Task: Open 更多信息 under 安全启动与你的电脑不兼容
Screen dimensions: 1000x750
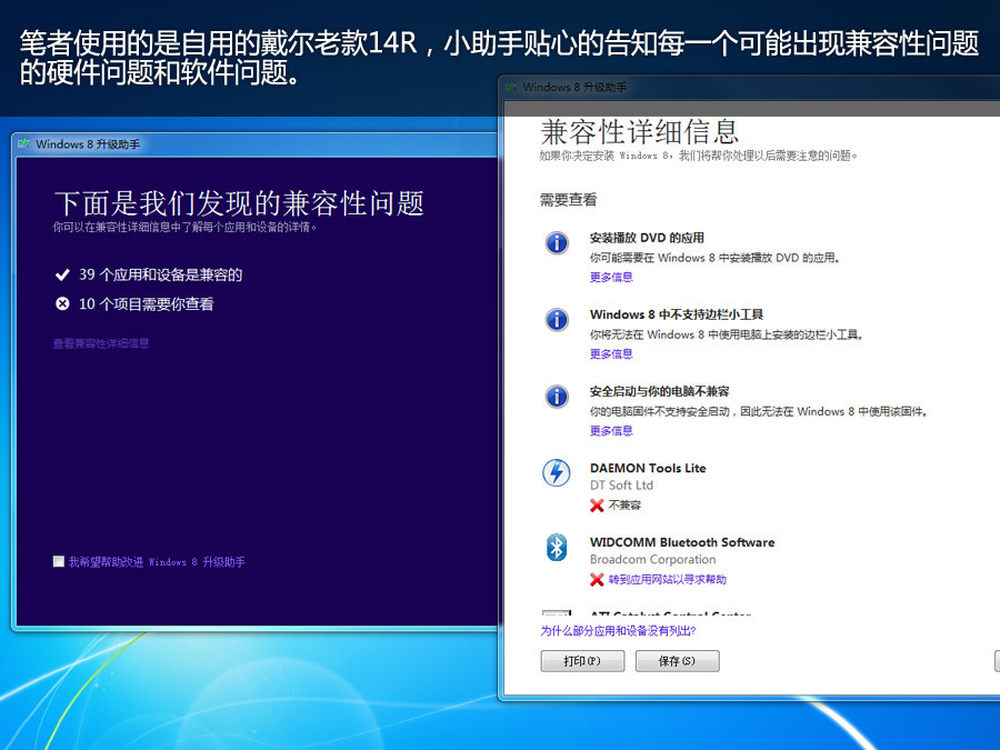Action: [611, 430]
